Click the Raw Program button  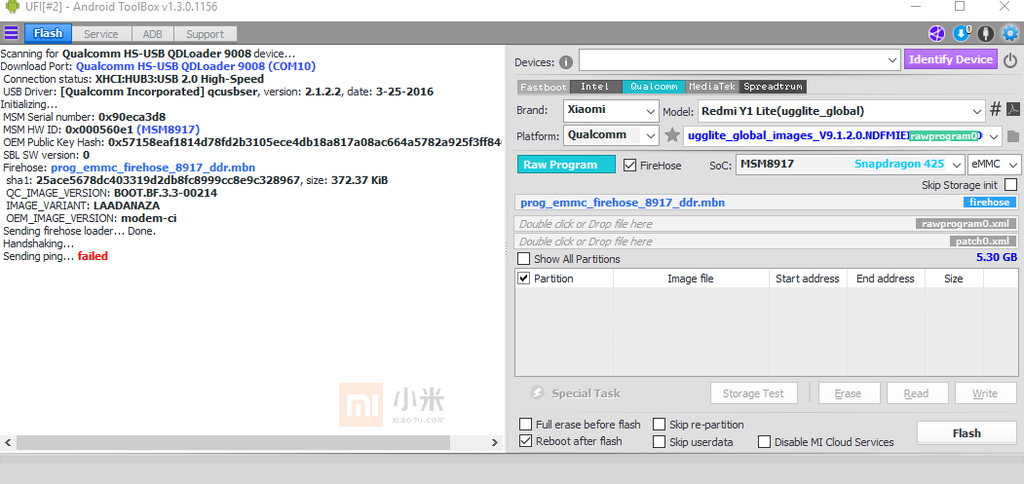point(566,165)
